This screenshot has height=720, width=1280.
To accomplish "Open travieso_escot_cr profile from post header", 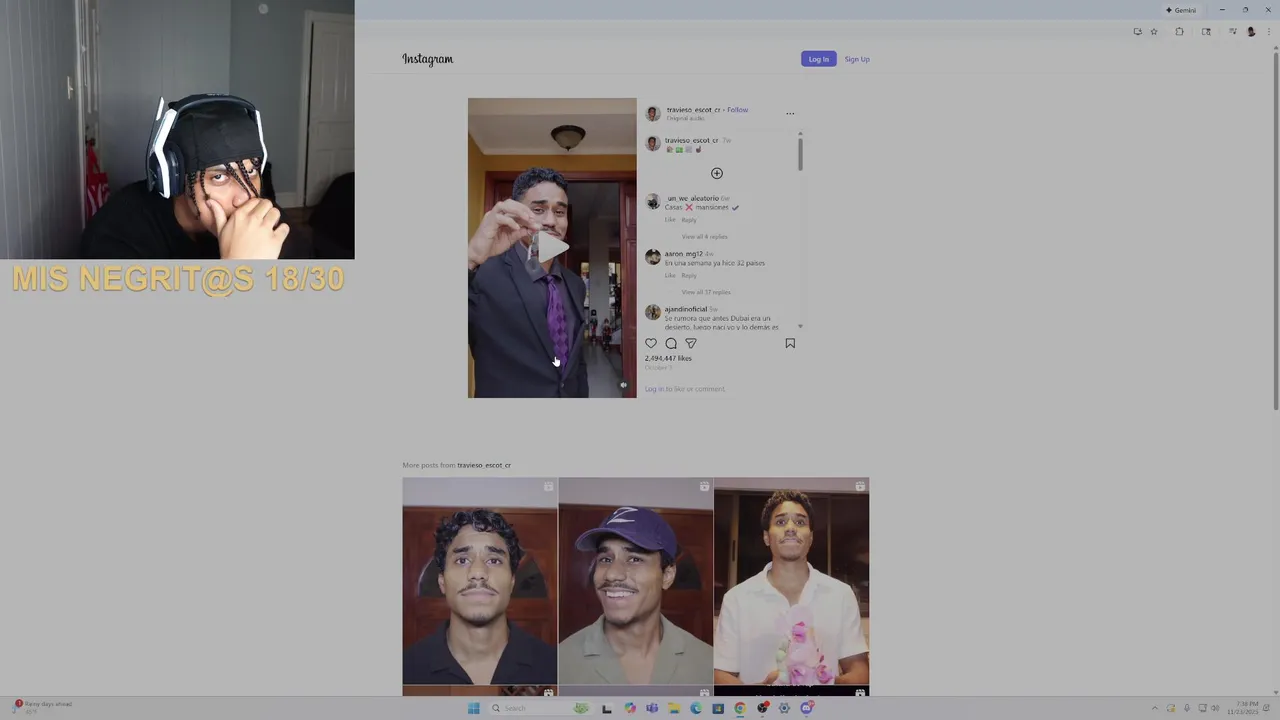I will pyautogui.click(x=693, y=109).
